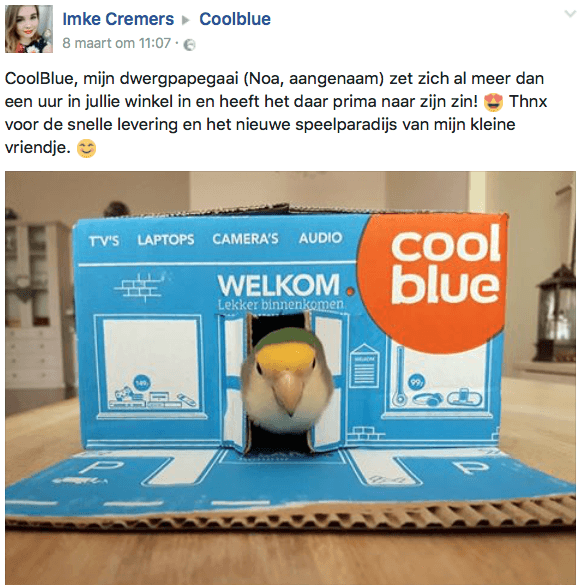Click the left parking P symbol
This screenshot has width=582, height=585.
(x=101, y=467)
